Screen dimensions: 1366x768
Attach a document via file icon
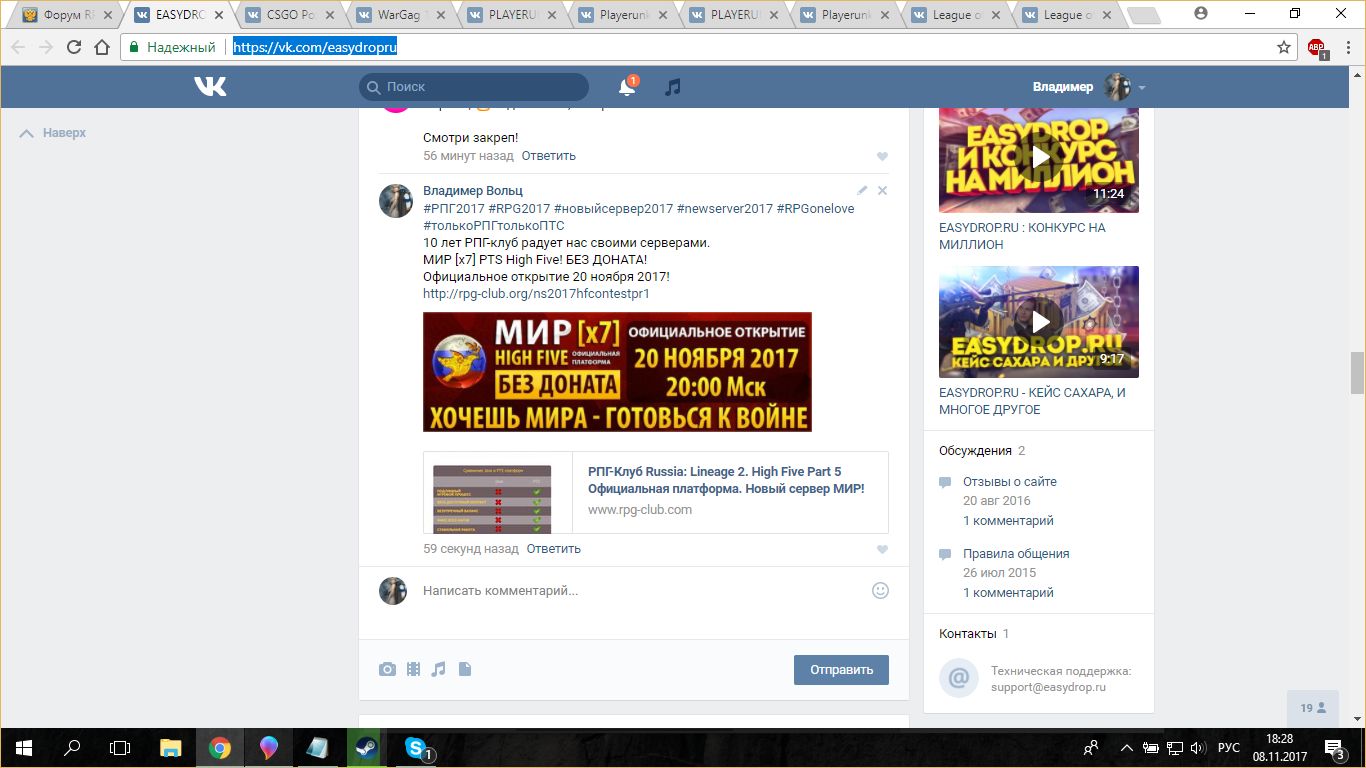(x=464, y=670)
